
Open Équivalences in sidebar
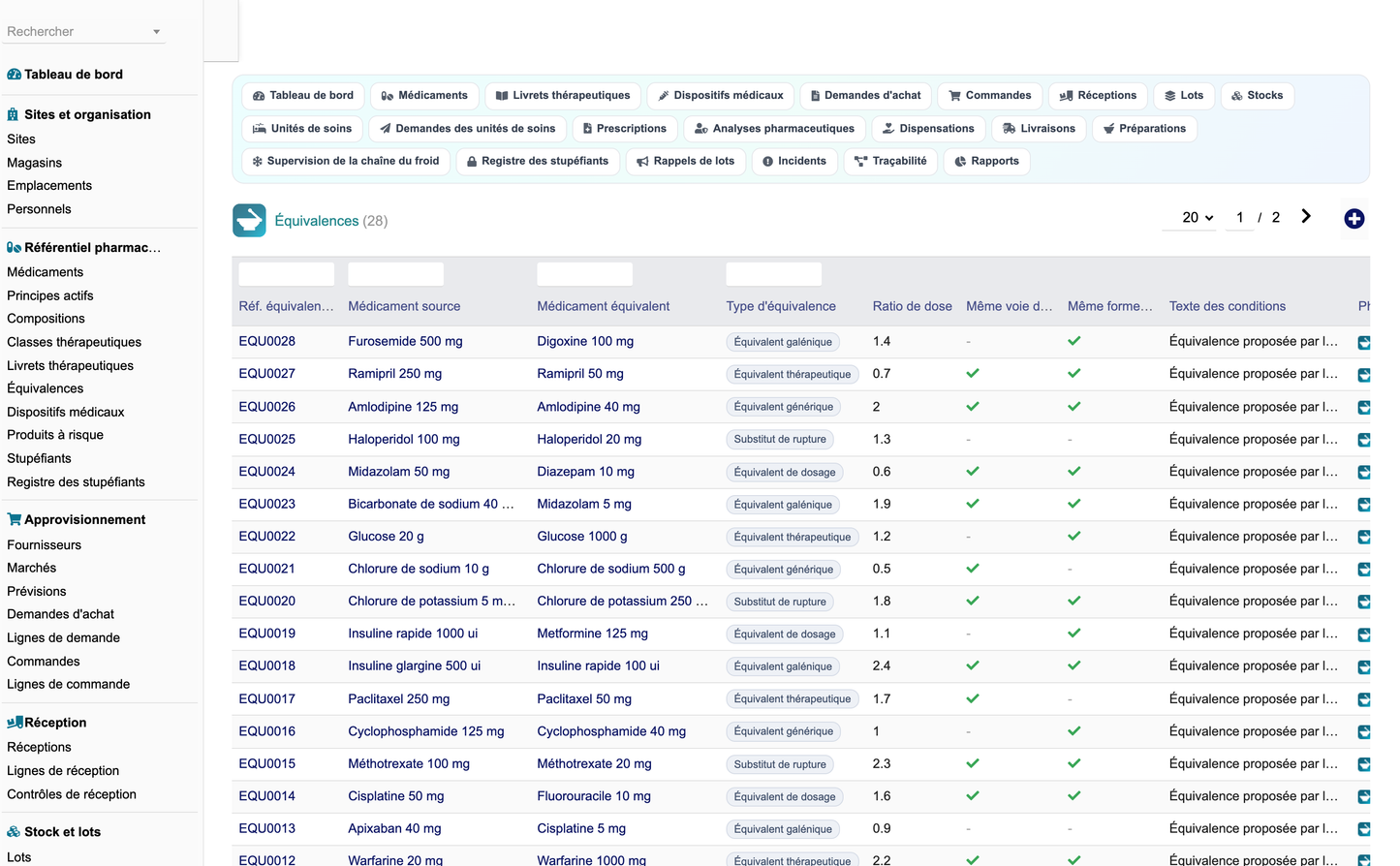pyautogui.click(x=46, y=388)
